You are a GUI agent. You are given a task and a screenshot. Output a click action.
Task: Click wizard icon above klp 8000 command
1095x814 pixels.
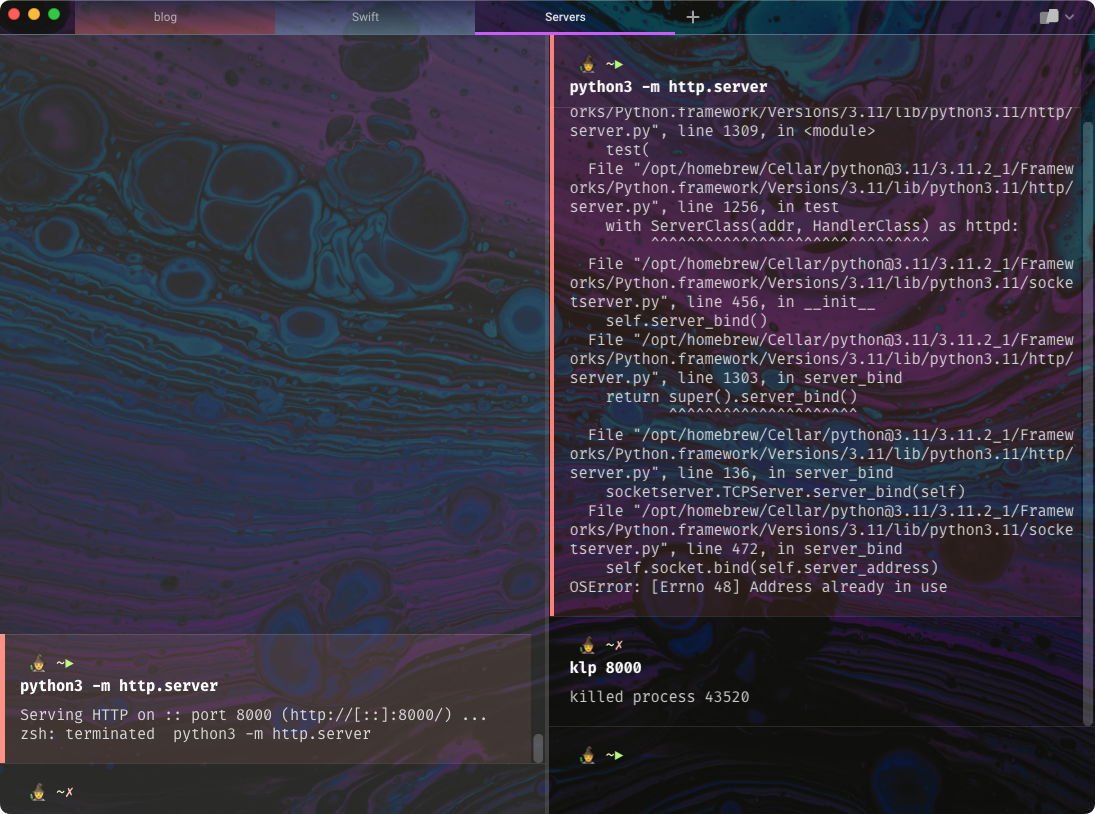tap(588, 645)
